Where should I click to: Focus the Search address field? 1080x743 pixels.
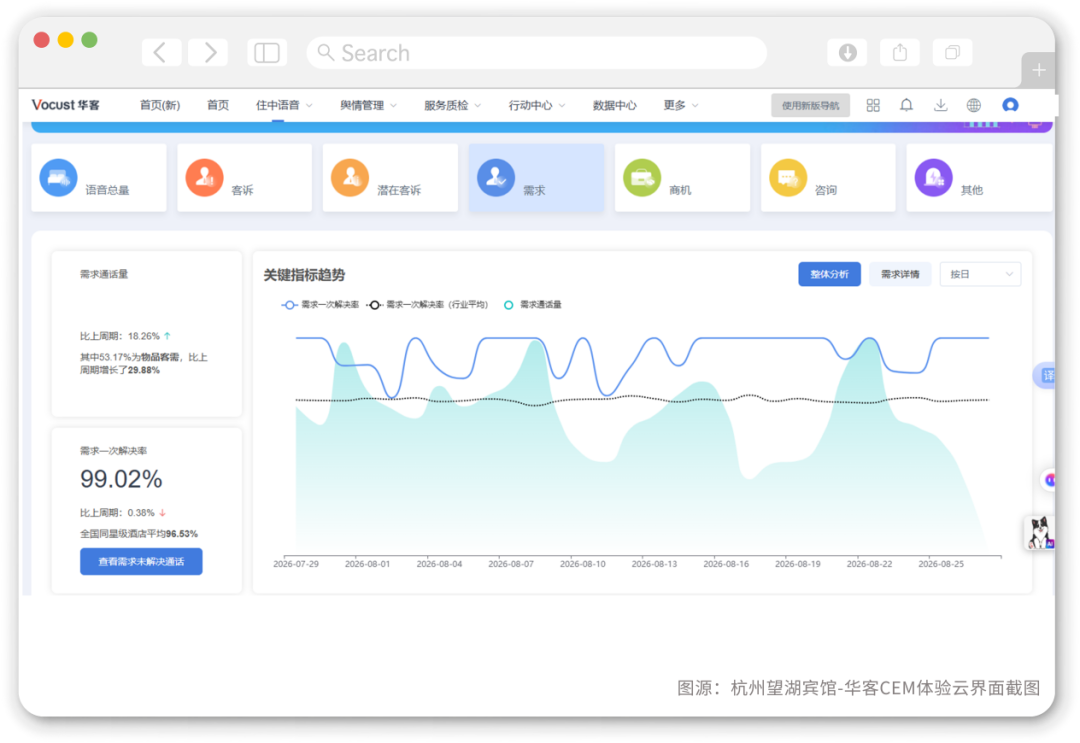(x=536, y=53)
